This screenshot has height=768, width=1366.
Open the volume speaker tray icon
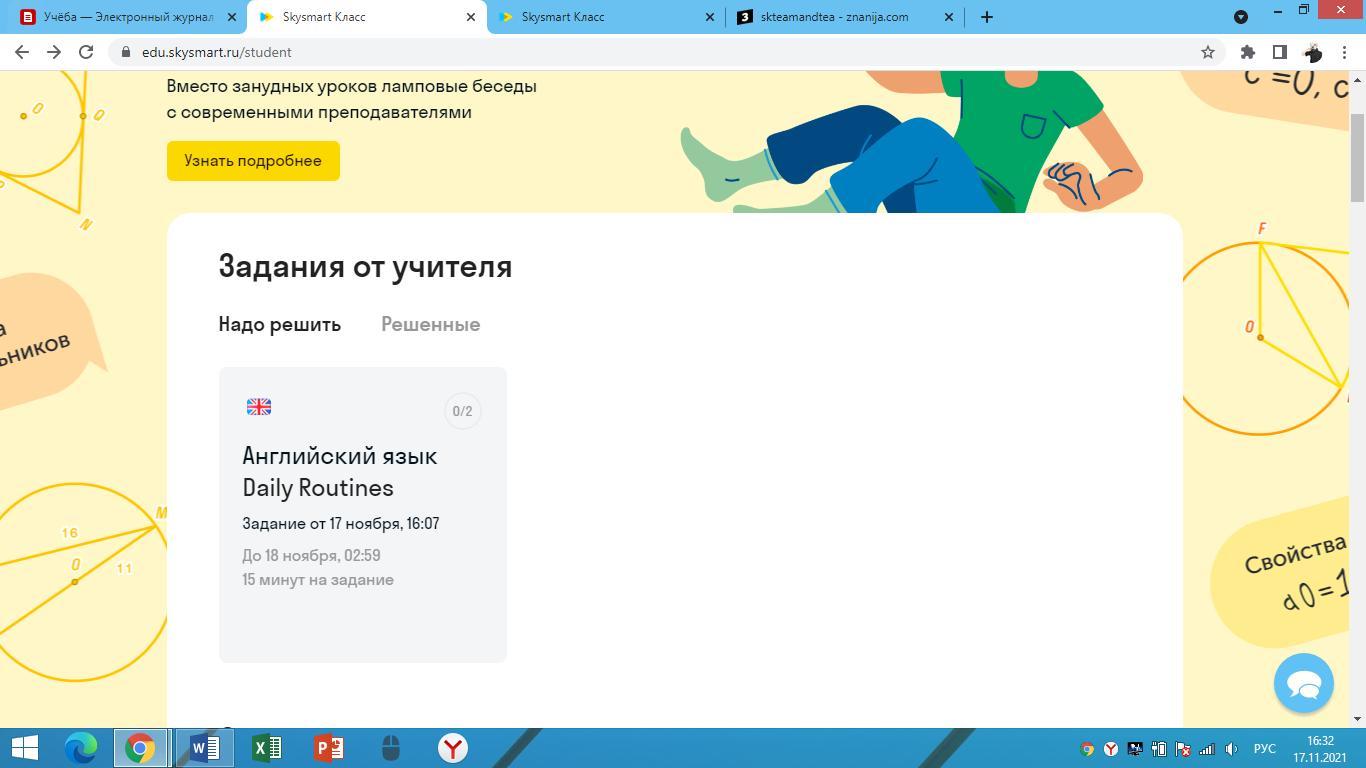[1231, 749]
